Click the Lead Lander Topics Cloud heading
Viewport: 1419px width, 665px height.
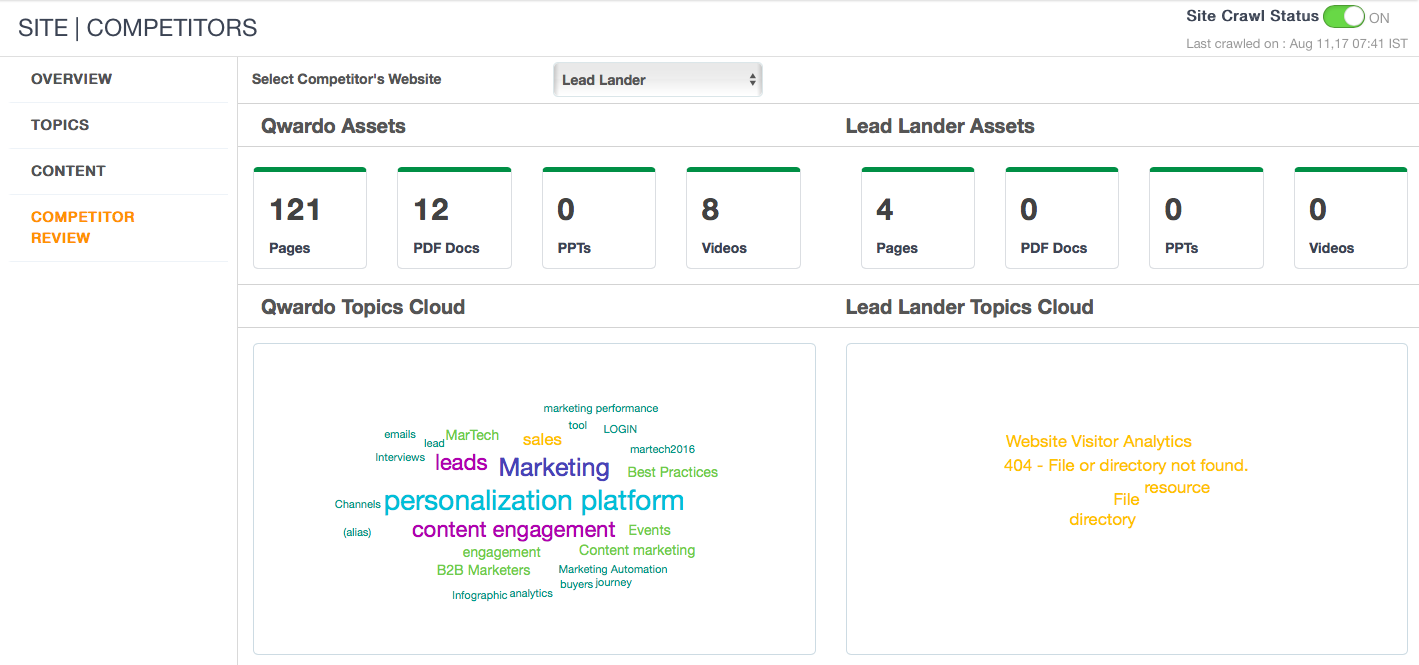[970, 307]
